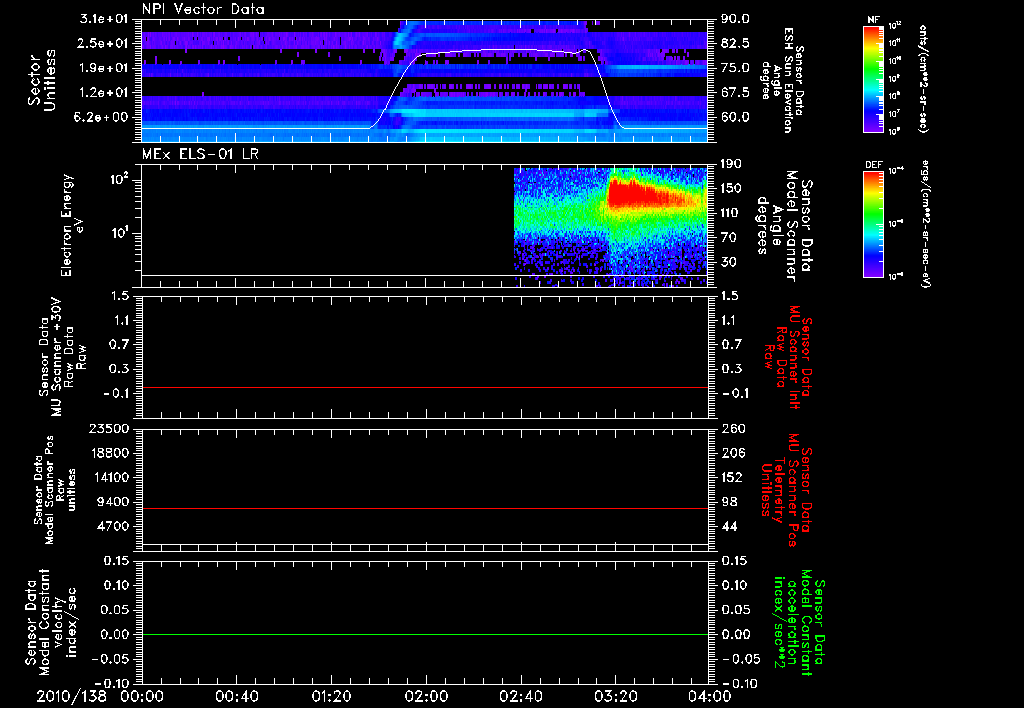
Task: Click the 1.9e+01 sector tick label
Action: point(104,68)
